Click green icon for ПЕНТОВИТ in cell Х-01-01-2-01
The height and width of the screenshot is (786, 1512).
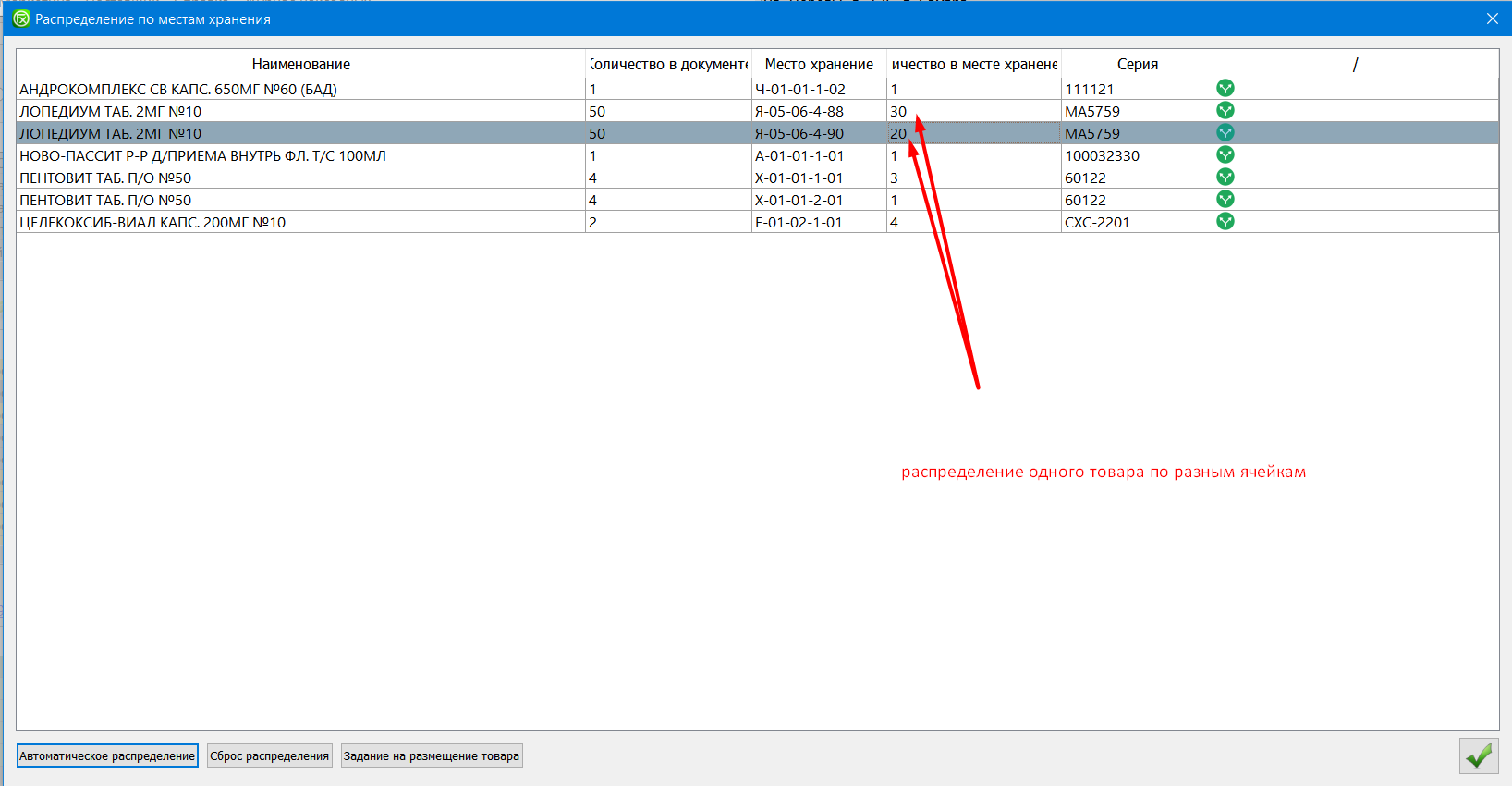[1225, 200]
